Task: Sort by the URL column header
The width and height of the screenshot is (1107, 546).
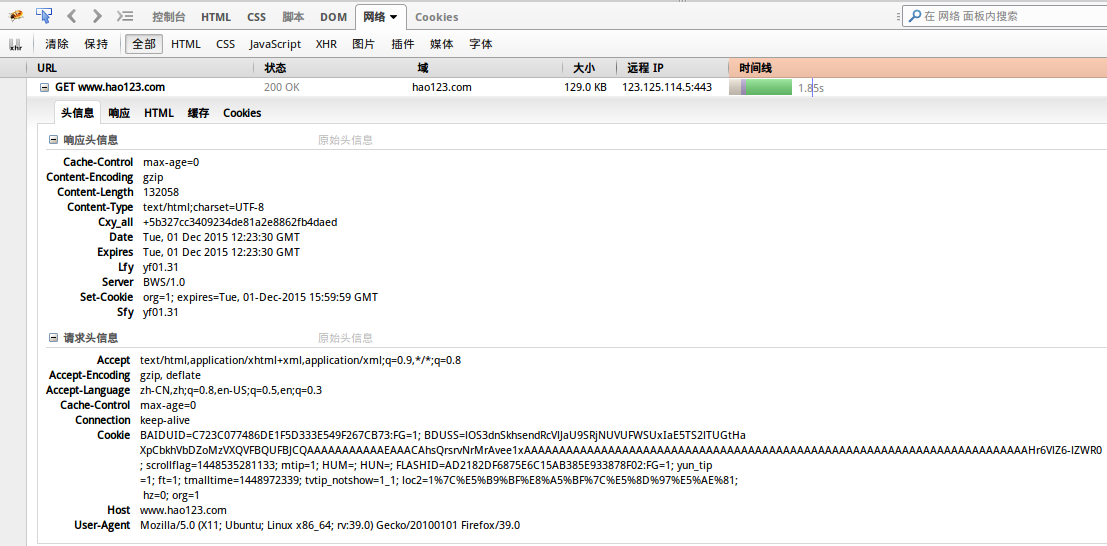Action: [x=140, y=68]
